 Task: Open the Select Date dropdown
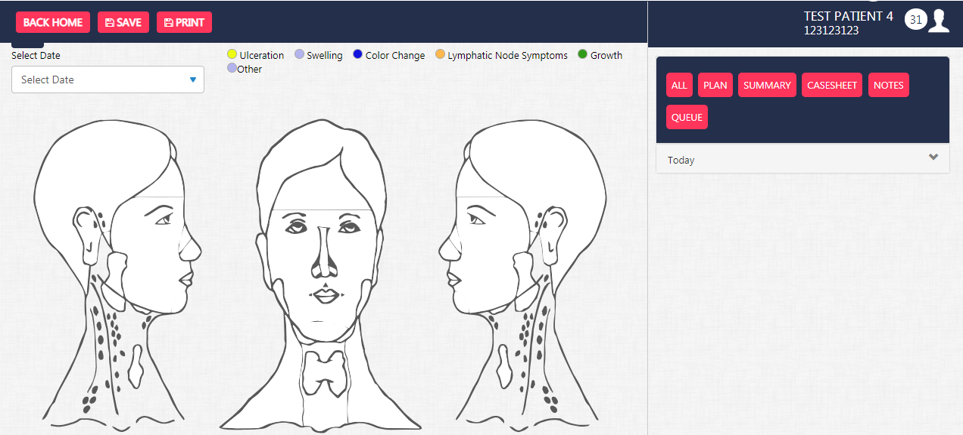(x=107, y=80)
